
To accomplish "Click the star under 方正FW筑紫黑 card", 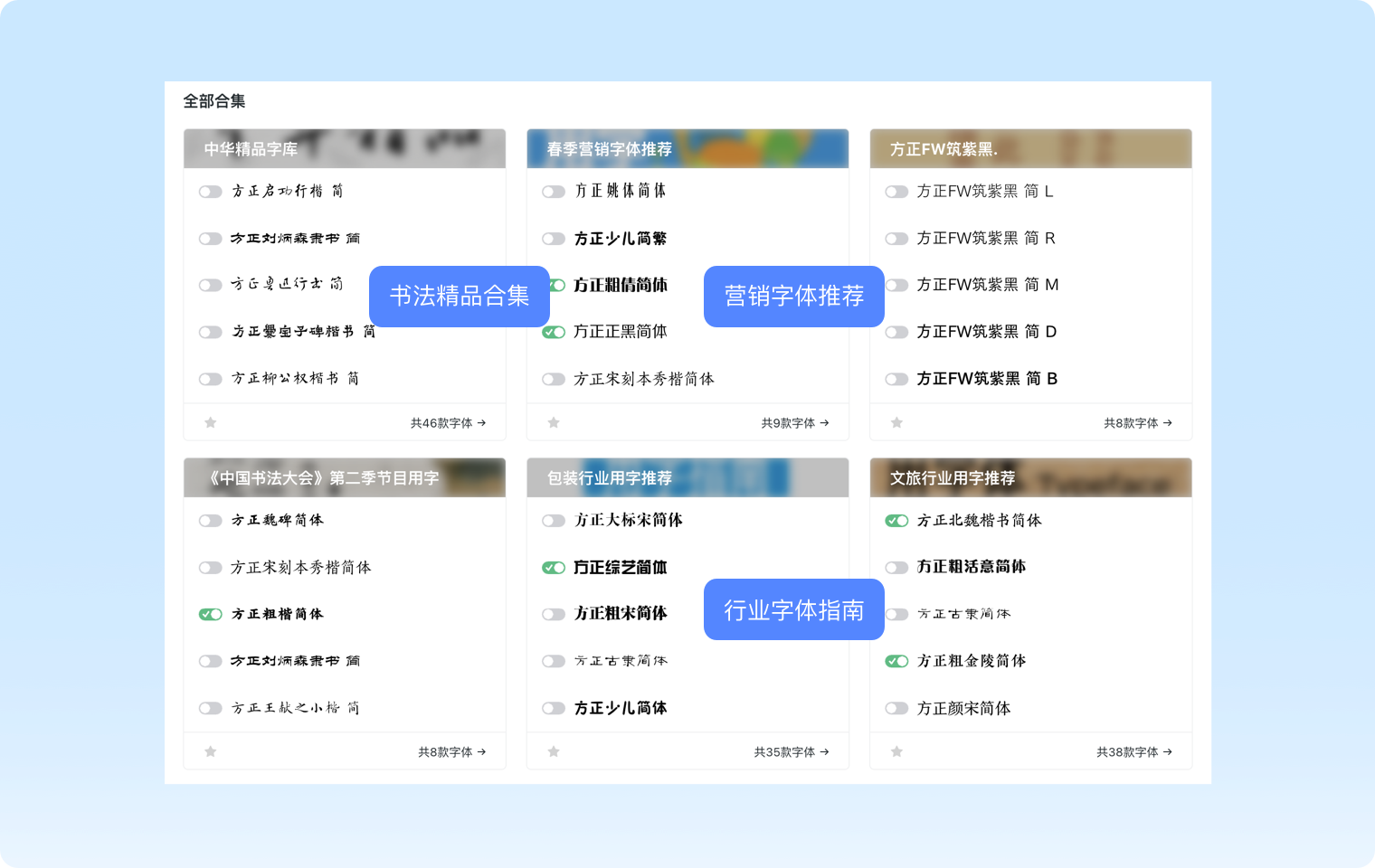I will pos(896,422).
